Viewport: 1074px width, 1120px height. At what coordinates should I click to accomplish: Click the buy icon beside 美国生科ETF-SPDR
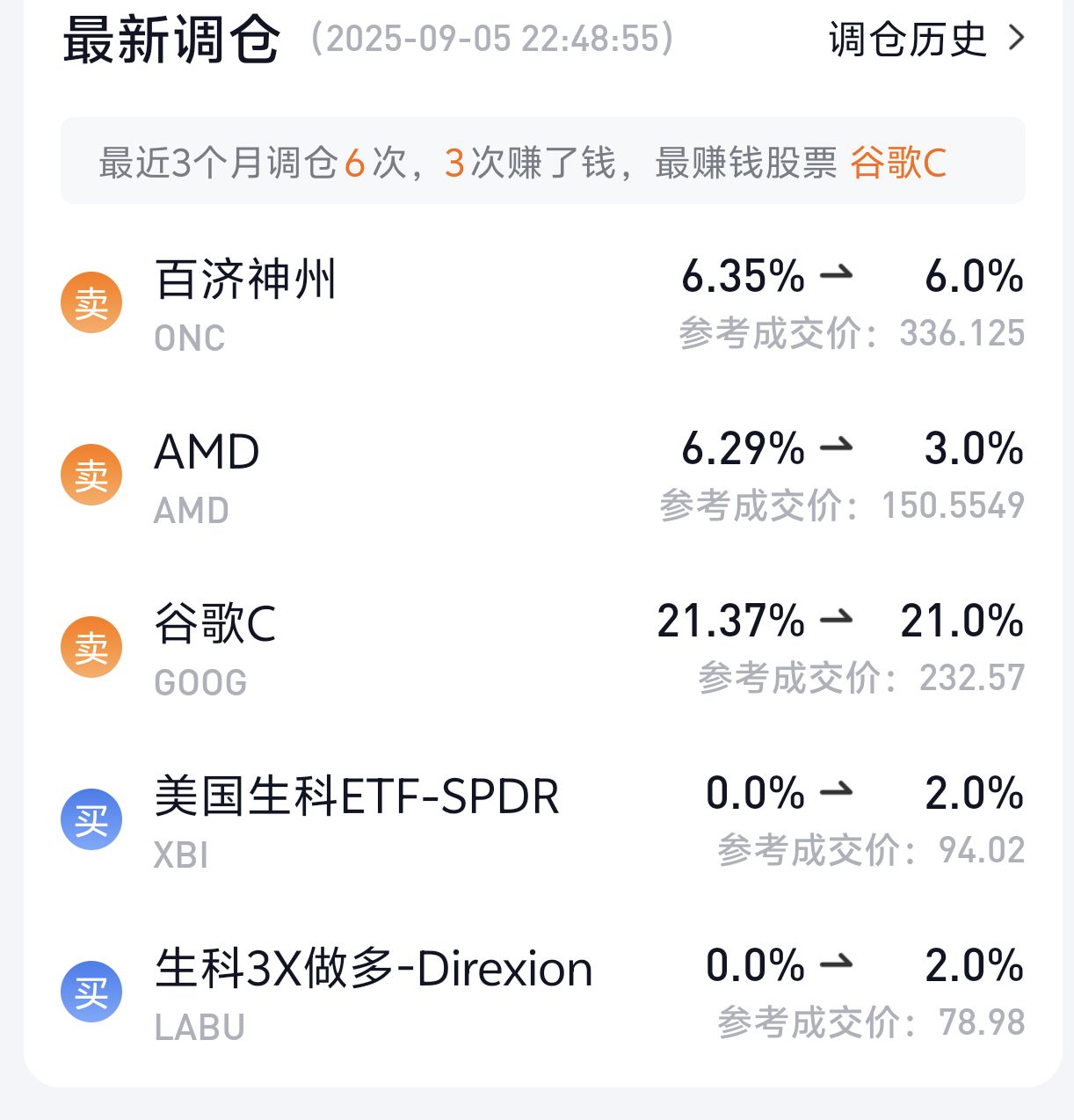click(91, 820)
